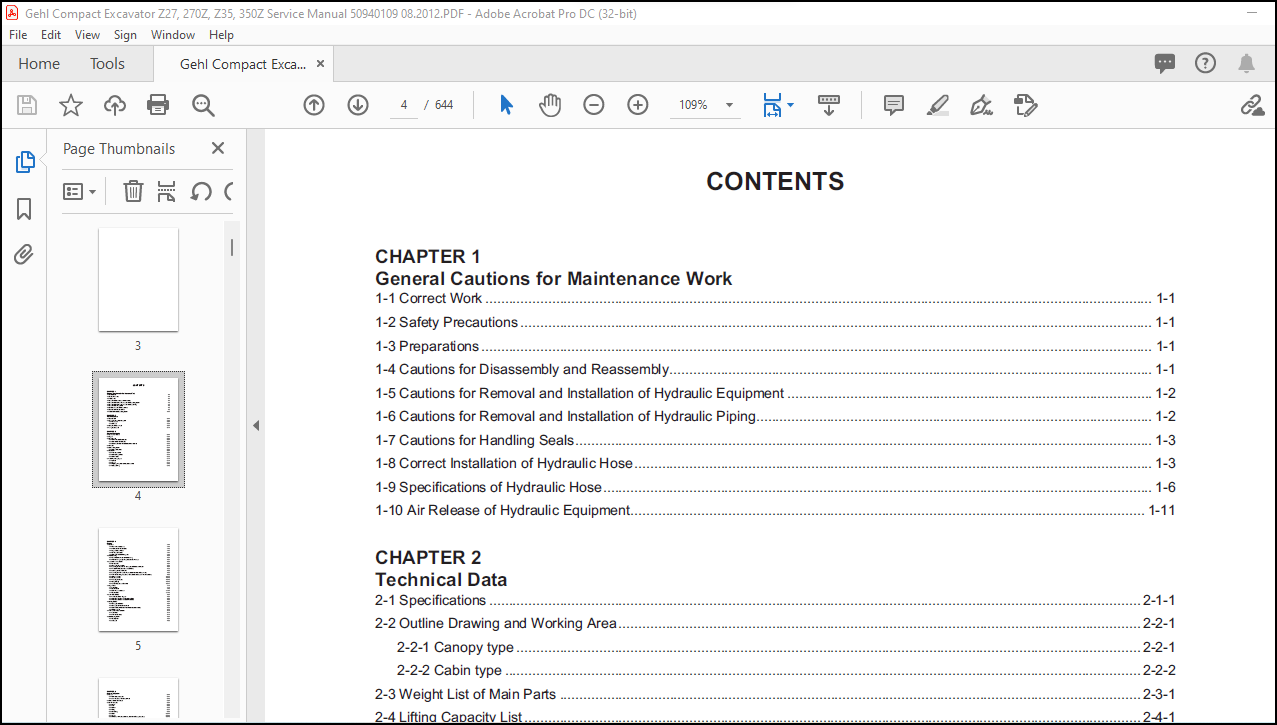The image size is (1277, 725).
Task: Open Page Thumbnails panel icon
Action: 25,162
